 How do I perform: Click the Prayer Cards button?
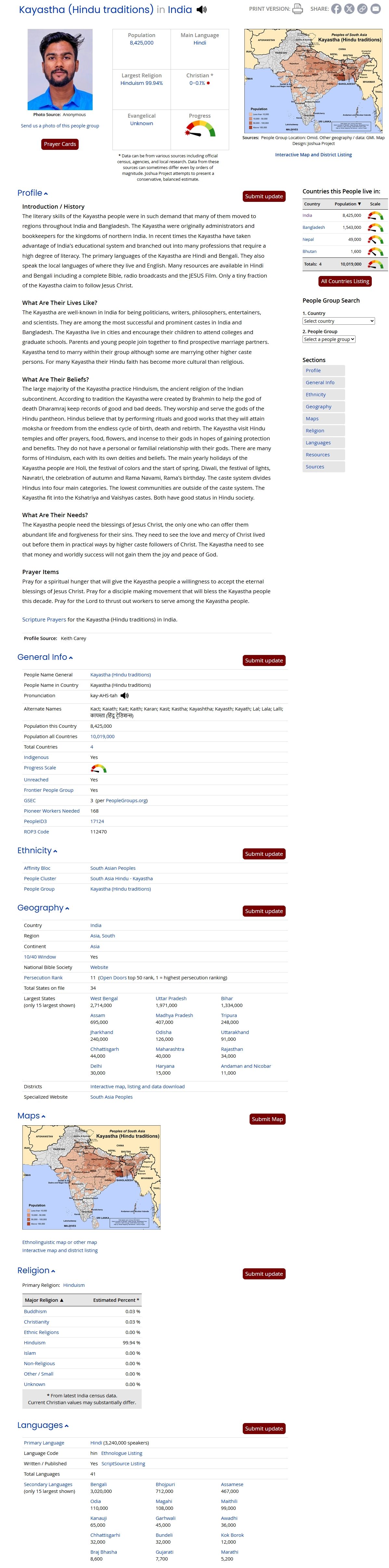point(60,144)
